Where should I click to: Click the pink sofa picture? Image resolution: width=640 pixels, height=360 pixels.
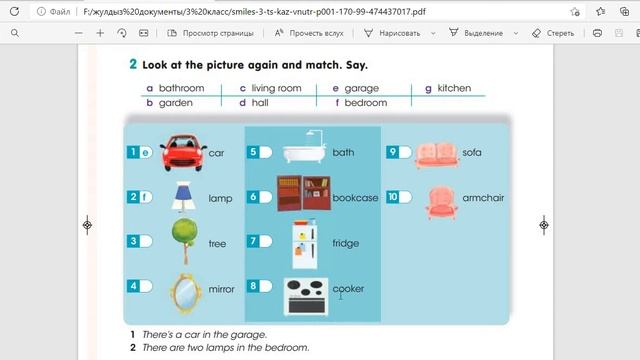pyautogui.click(x=437, y=155)
